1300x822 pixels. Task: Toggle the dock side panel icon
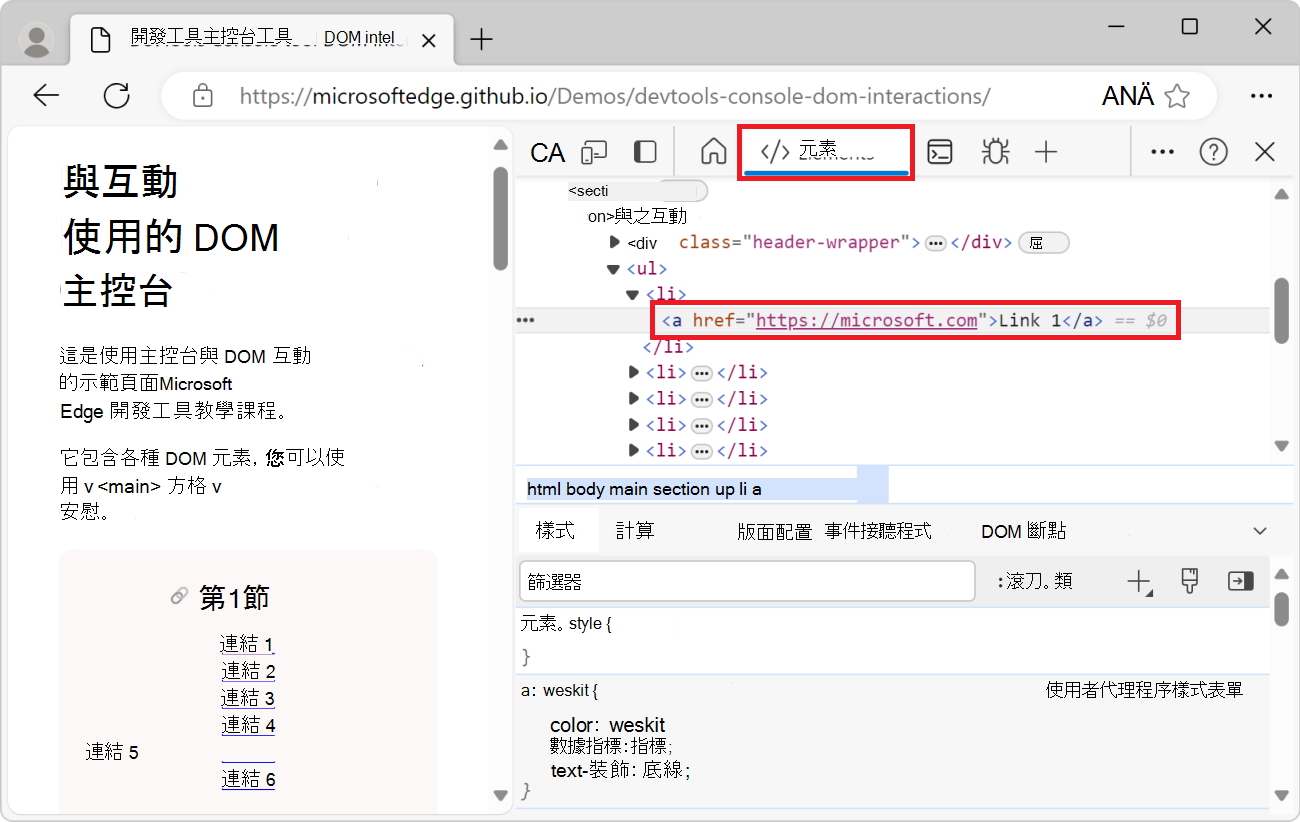click(644, 151)
